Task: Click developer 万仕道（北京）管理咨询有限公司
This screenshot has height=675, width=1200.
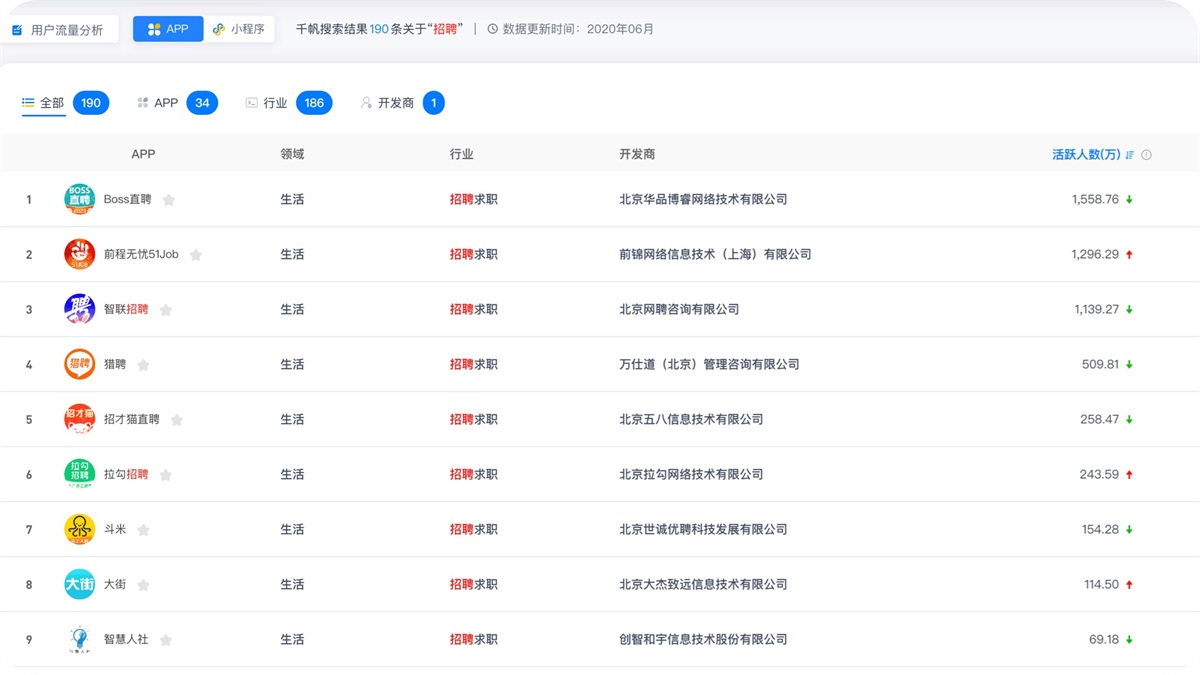Action: coord(709,364)
